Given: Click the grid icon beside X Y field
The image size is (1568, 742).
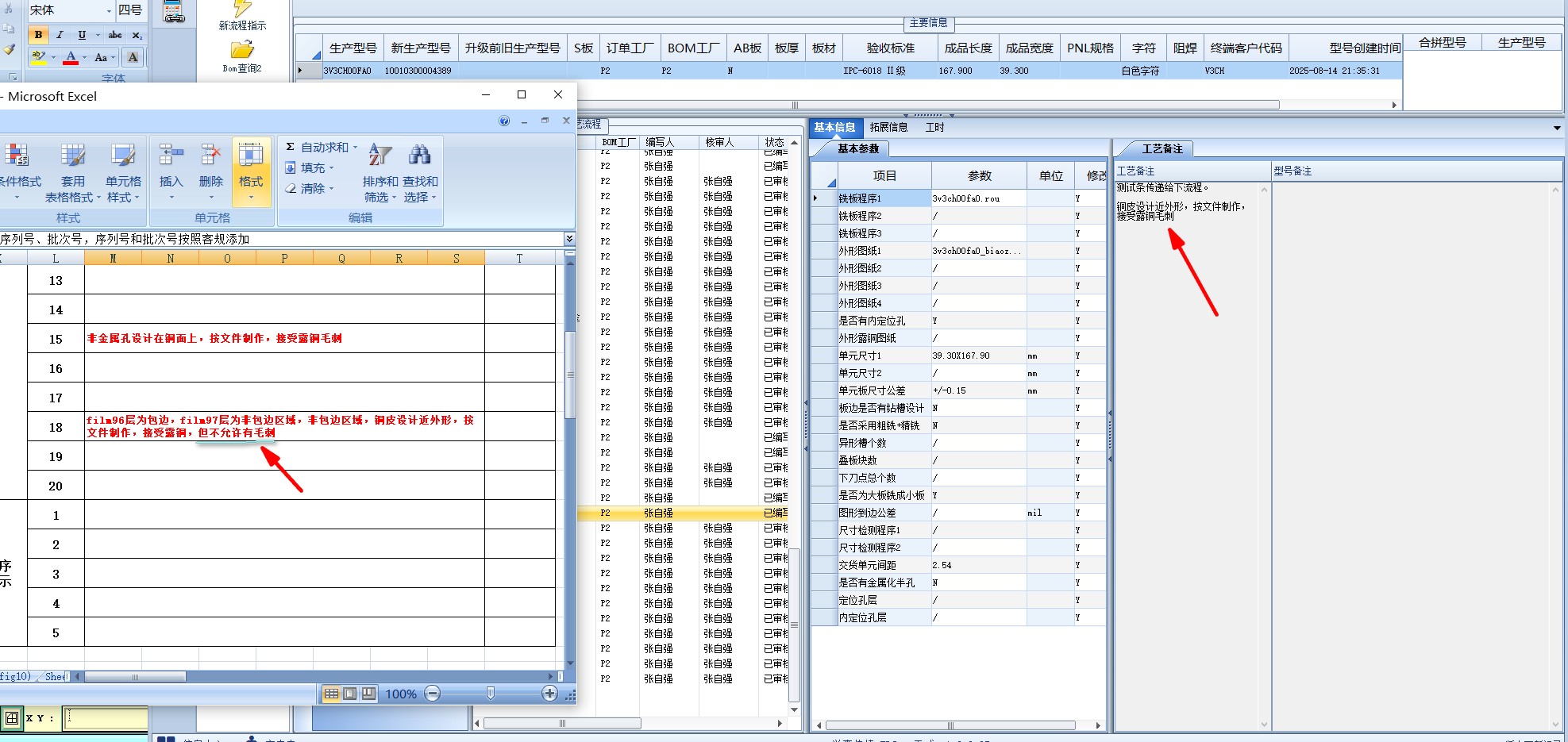Looking at the screenshot, I should pos(12,718).
